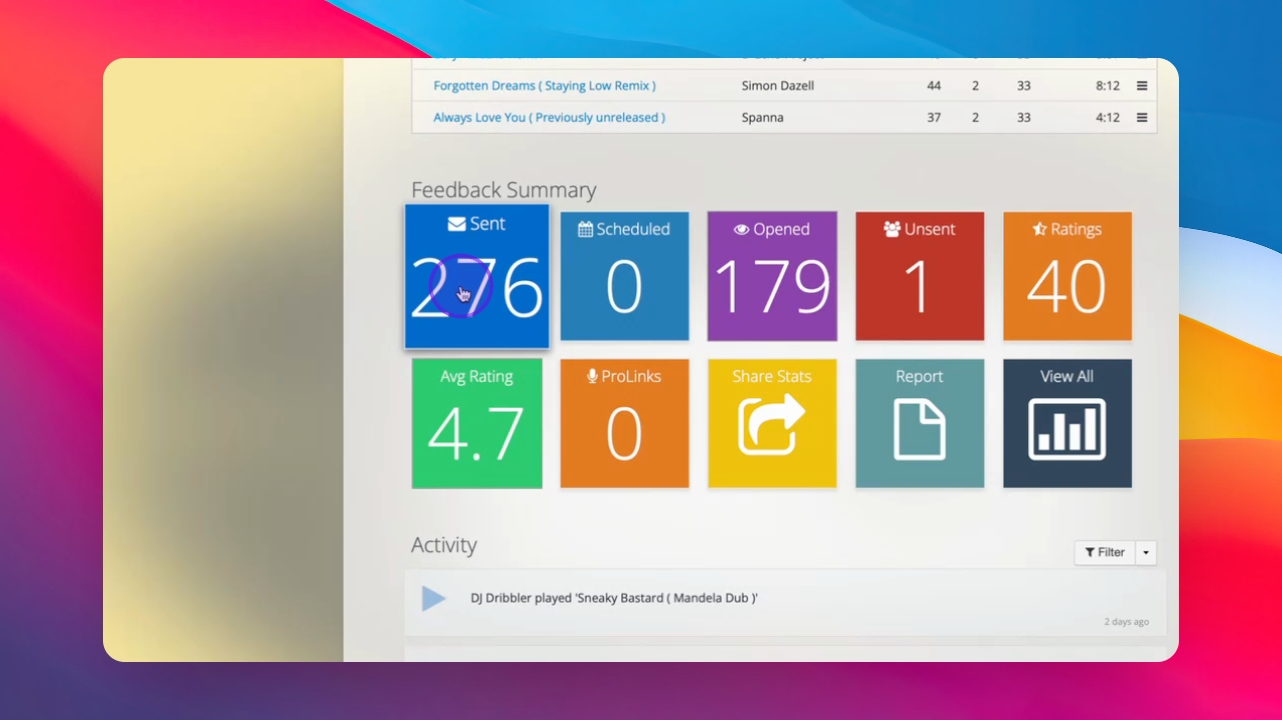Open Forgotten Dreams ( Staying Low Remix ) link
The width and height of the screenshot is (1282, 720).
[x=545, y=86]
